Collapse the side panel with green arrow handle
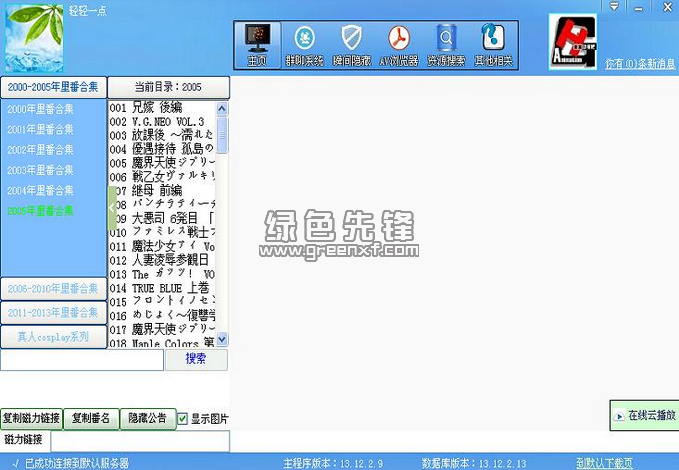Screen dimensions: 679x470 coord(112,212)
